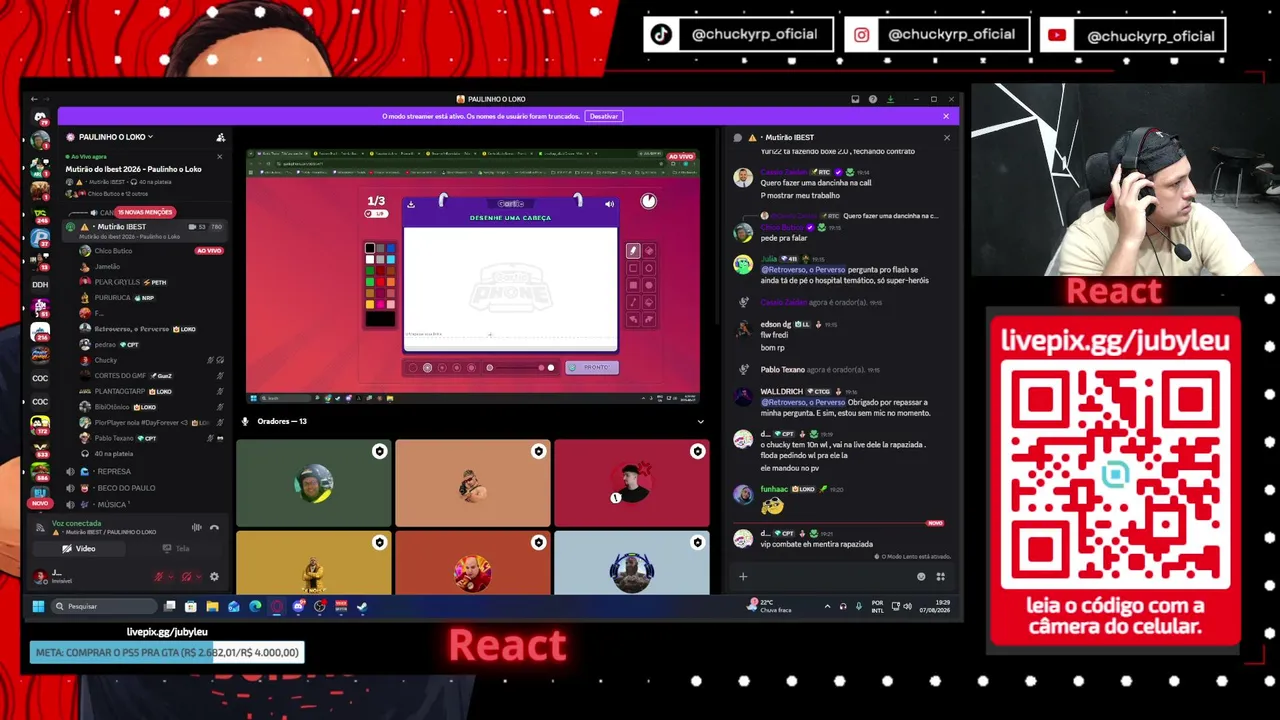This screenshot has width=1280, height=720.
Task: Collapse the Oradores — 13 section
Action: [x=700, y=421]
